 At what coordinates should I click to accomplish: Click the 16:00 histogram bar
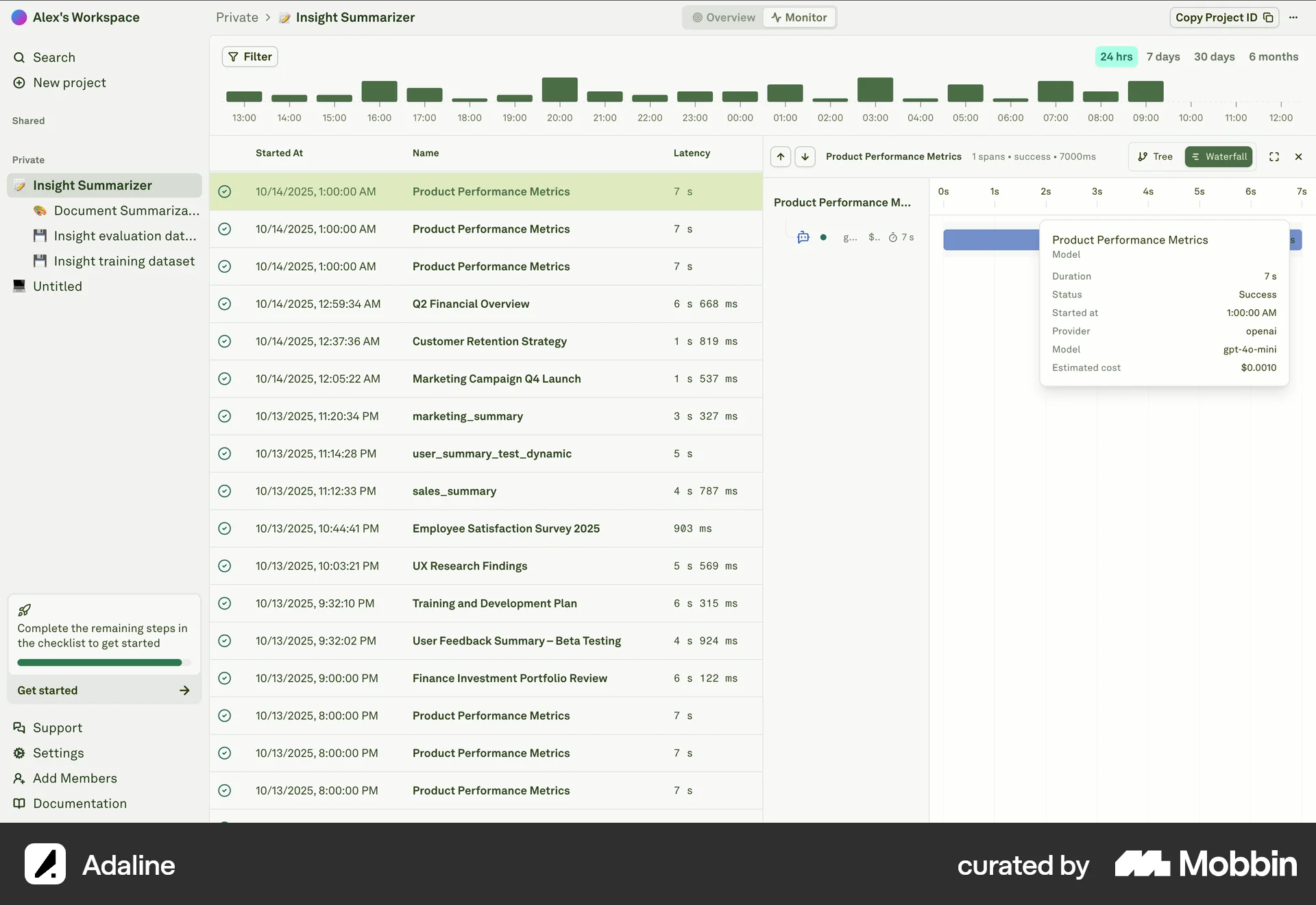coord(379,91)
